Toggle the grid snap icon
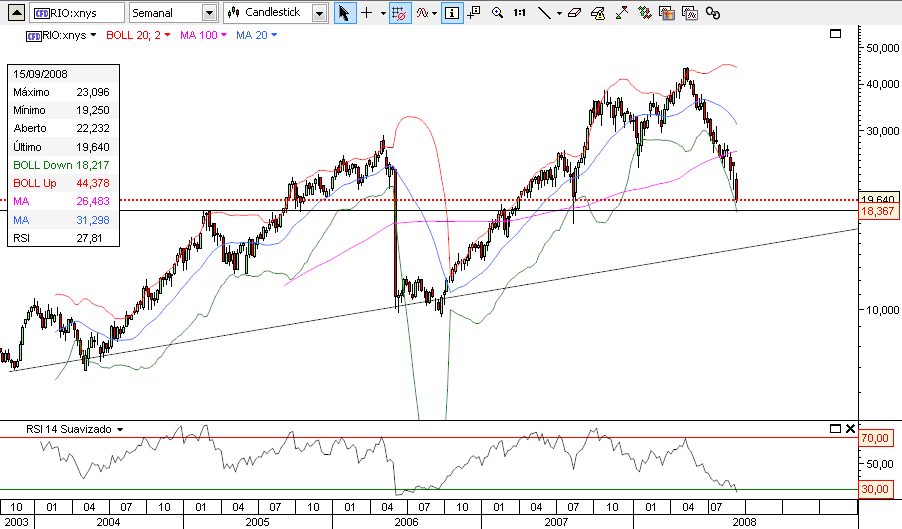 398,13
